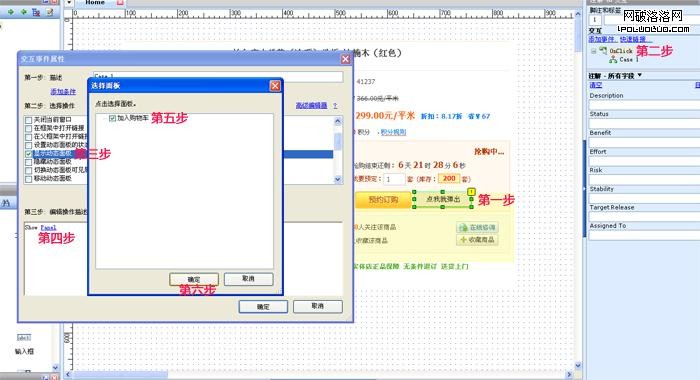Click the Panel link in action description
The height and width of the screenshot is (380, 700).
48,227
